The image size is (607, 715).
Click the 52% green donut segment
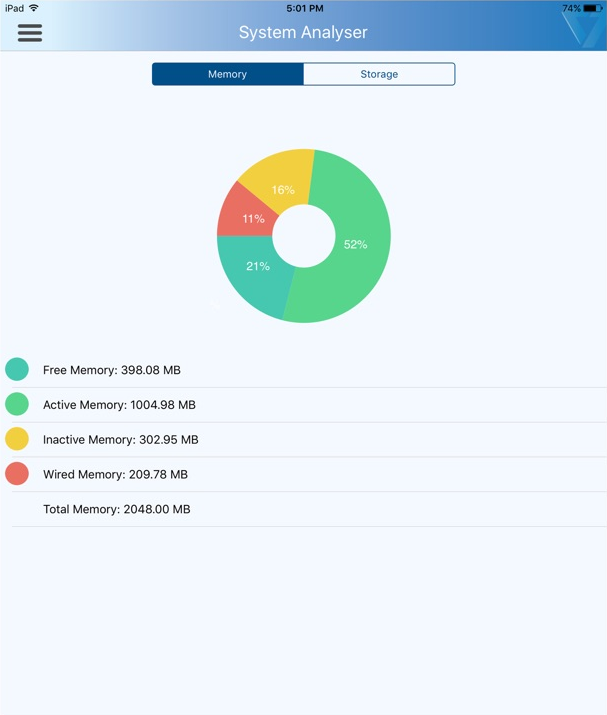pyautogui.click(x=355, y=244)
